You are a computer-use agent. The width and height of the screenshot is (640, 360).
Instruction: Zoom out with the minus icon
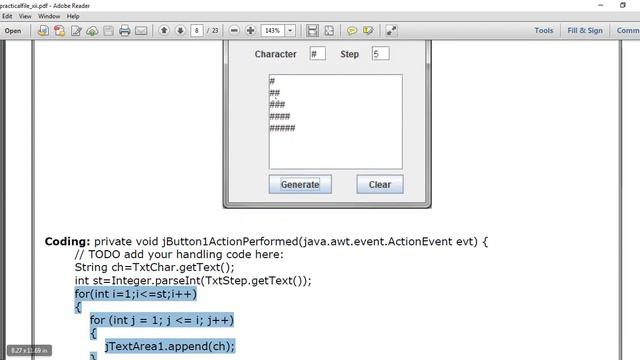pos(234,30)
